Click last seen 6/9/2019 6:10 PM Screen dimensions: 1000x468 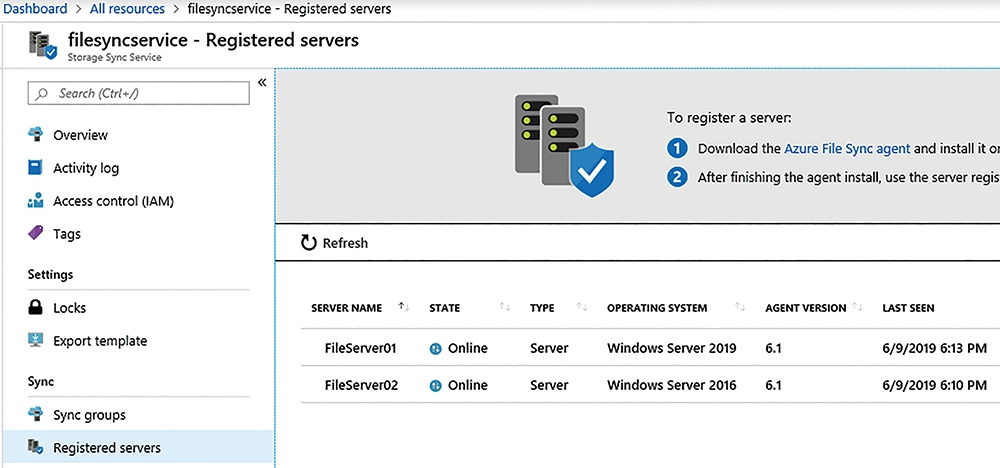point(935,385)
